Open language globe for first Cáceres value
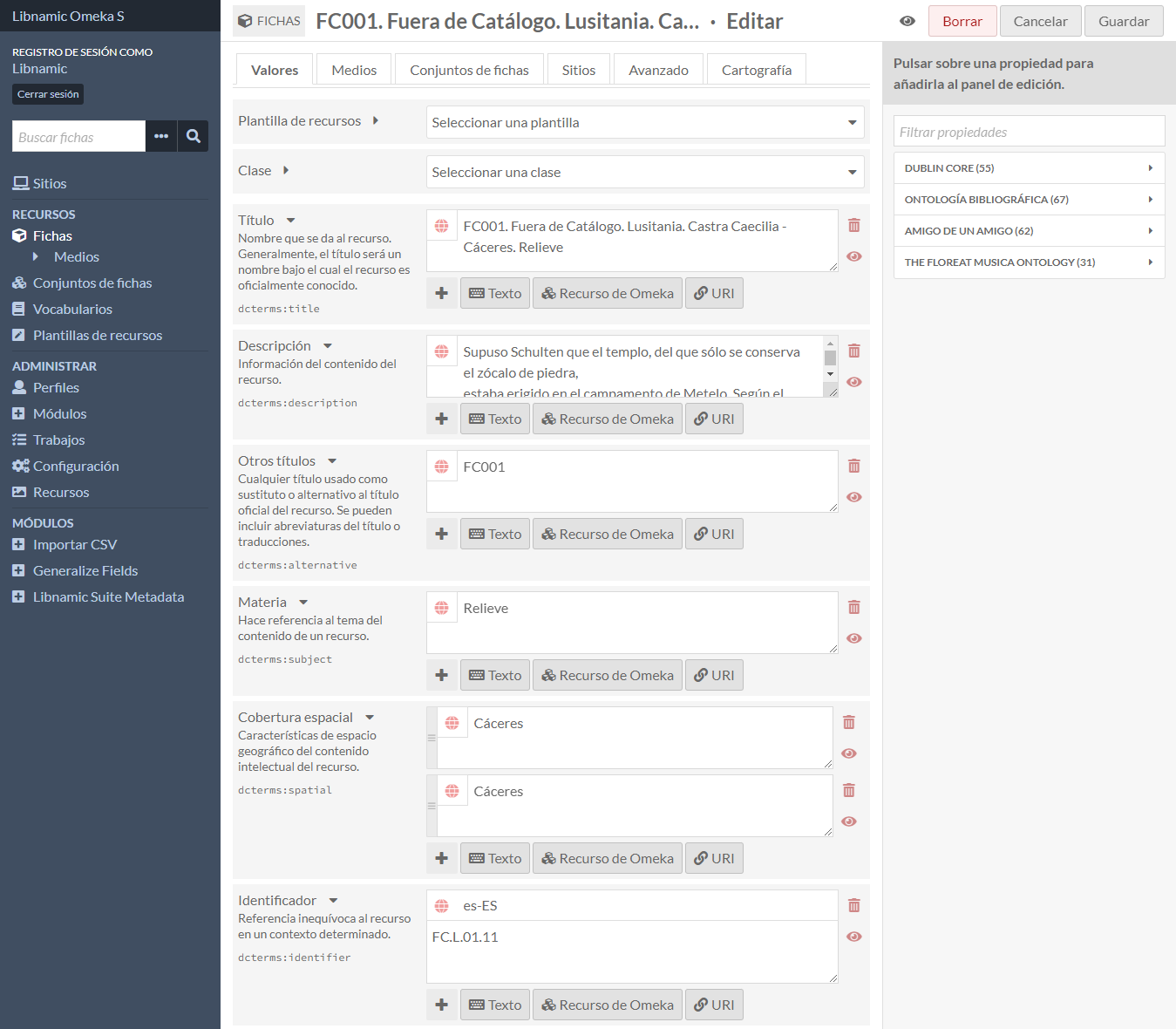Image resolution: width=1176 pixels, height=1029 pixels. (x=452, y=723)
